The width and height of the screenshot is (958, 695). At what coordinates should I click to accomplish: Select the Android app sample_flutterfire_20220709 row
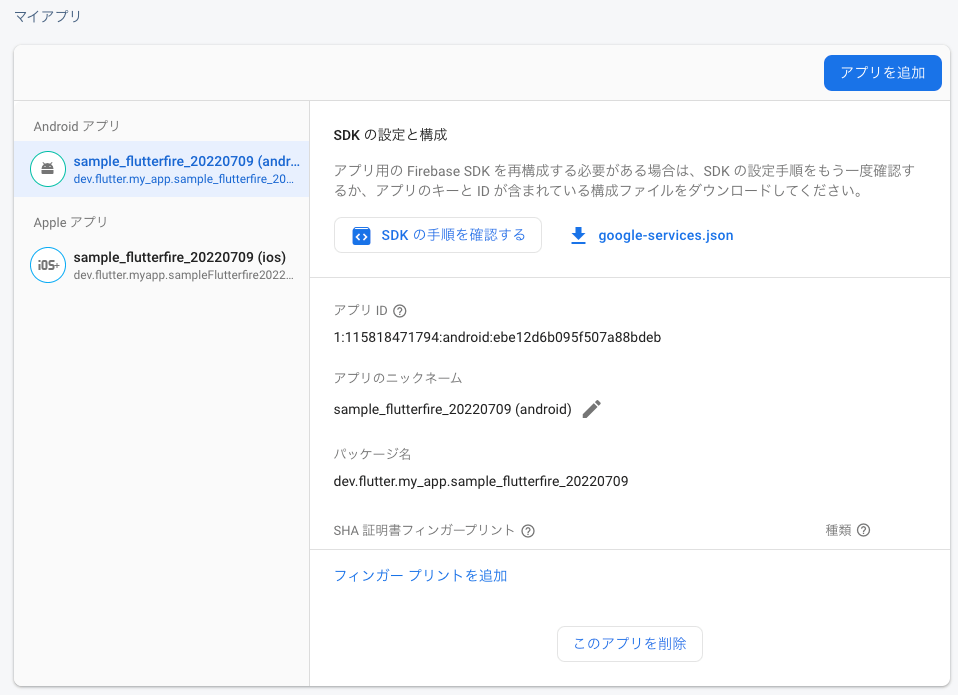pyautogui.click(x=161, y=169)
